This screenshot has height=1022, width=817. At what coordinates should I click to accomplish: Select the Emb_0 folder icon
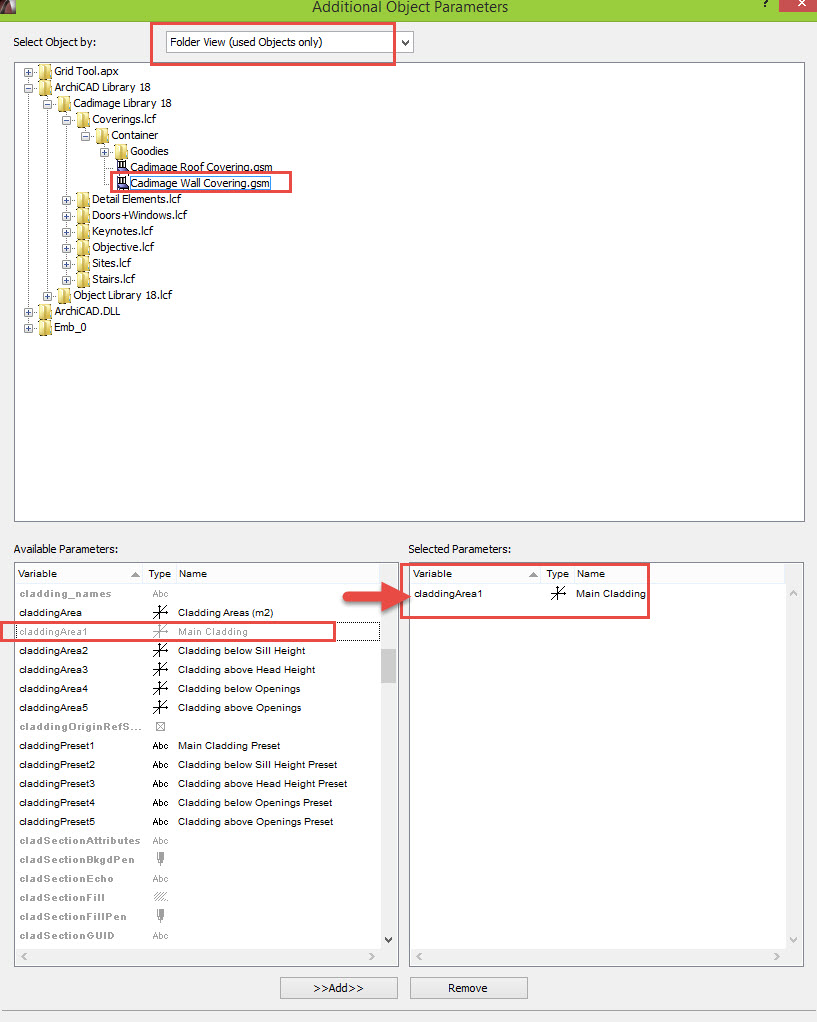(x=45, y=327)
